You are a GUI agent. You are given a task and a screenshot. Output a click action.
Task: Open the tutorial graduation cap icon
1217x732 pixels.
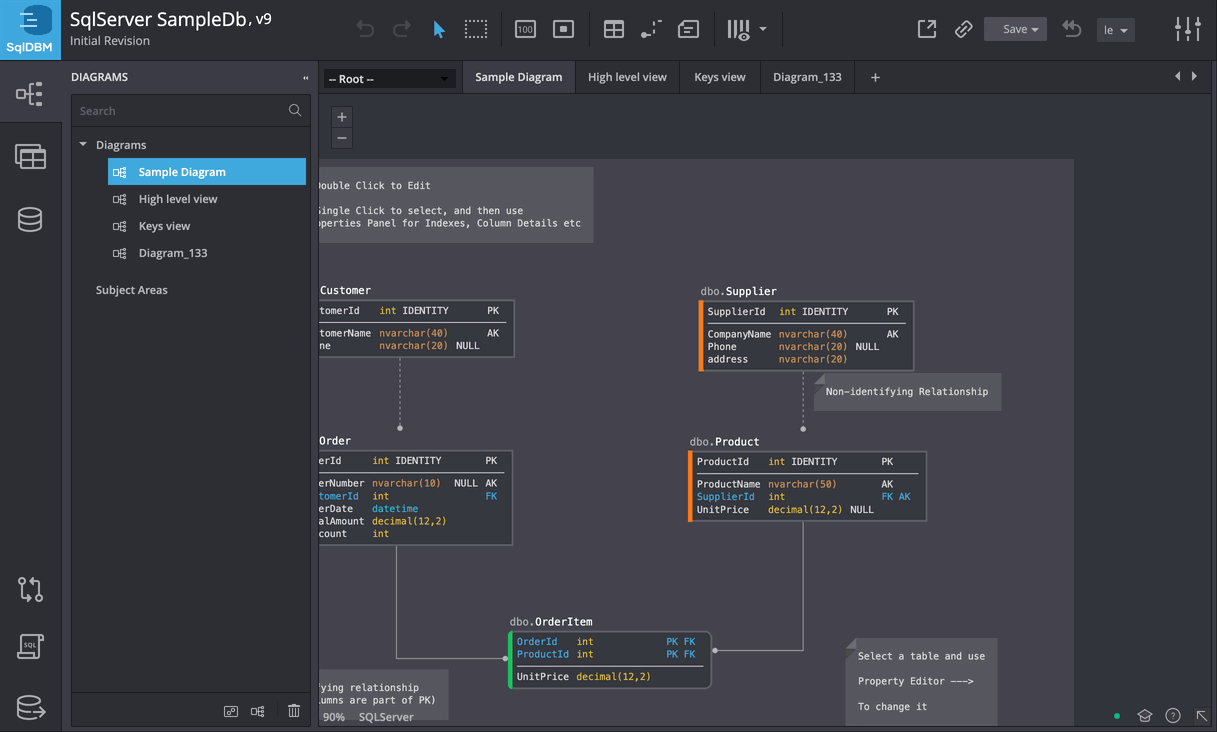pos(1145,715)
